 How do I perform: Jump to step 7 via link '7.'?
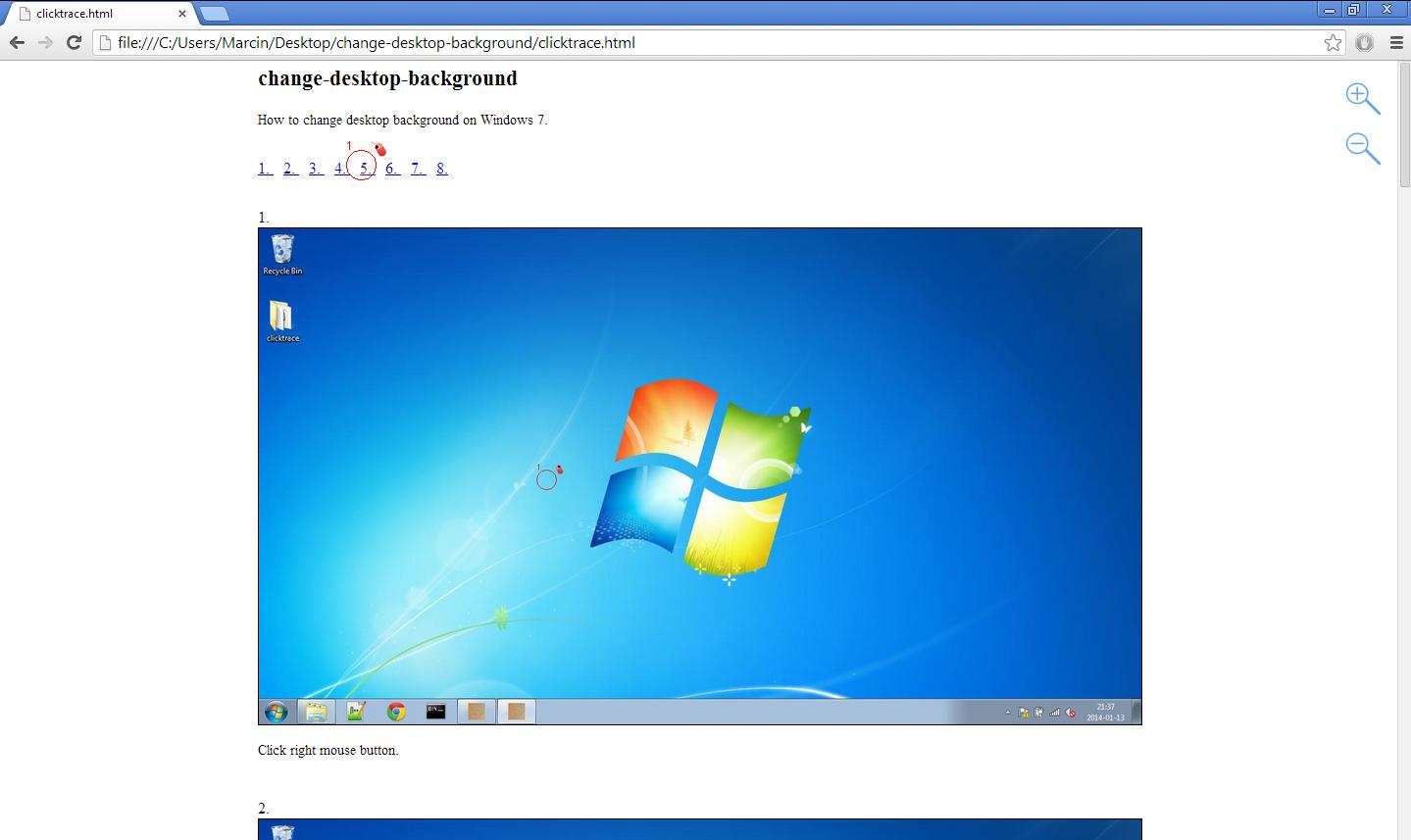[418, 169]
